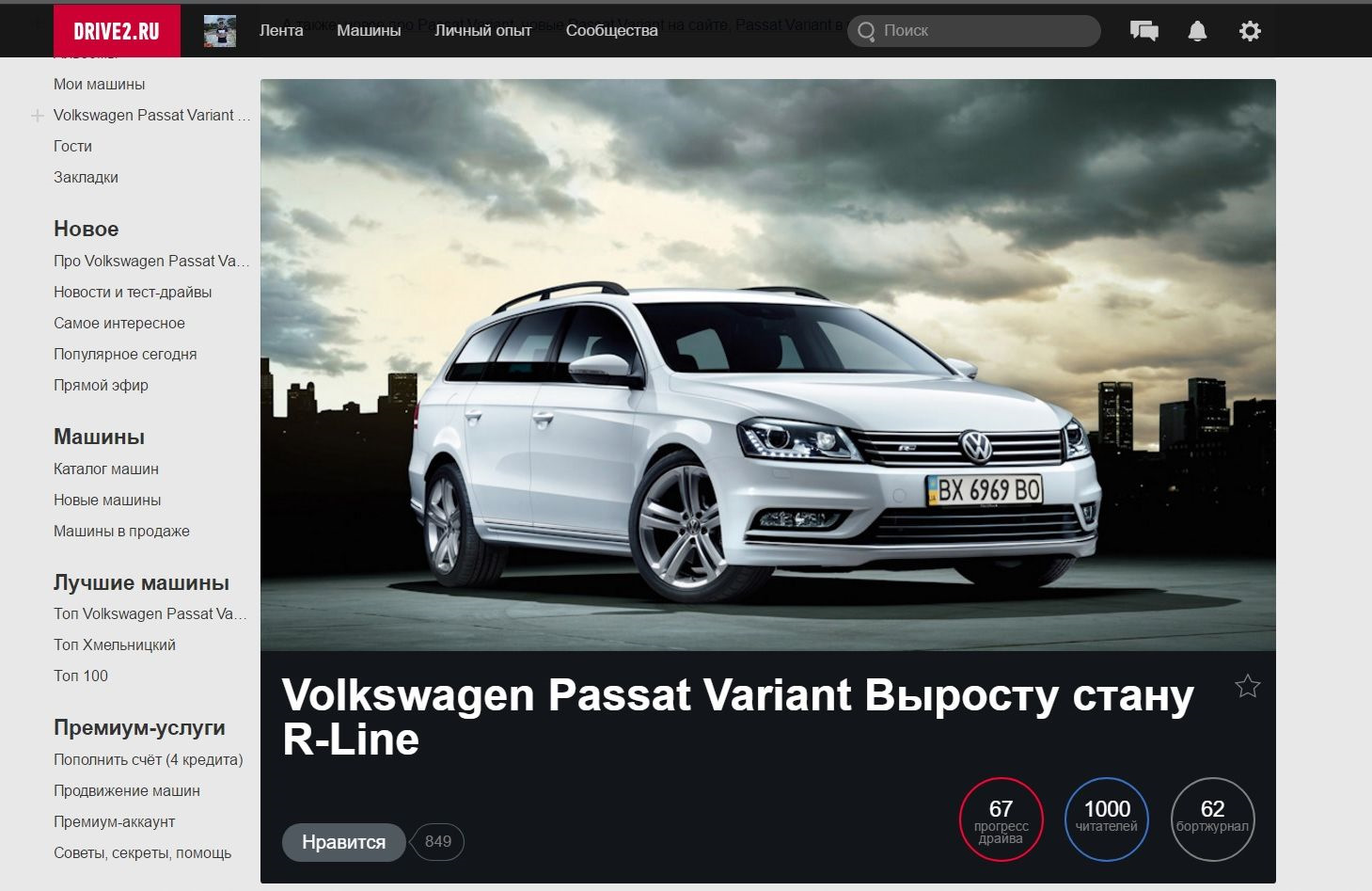The height and width of the screenshot is (891, 1372).
Task: Open Прямой эфир link
Action: 101,385
